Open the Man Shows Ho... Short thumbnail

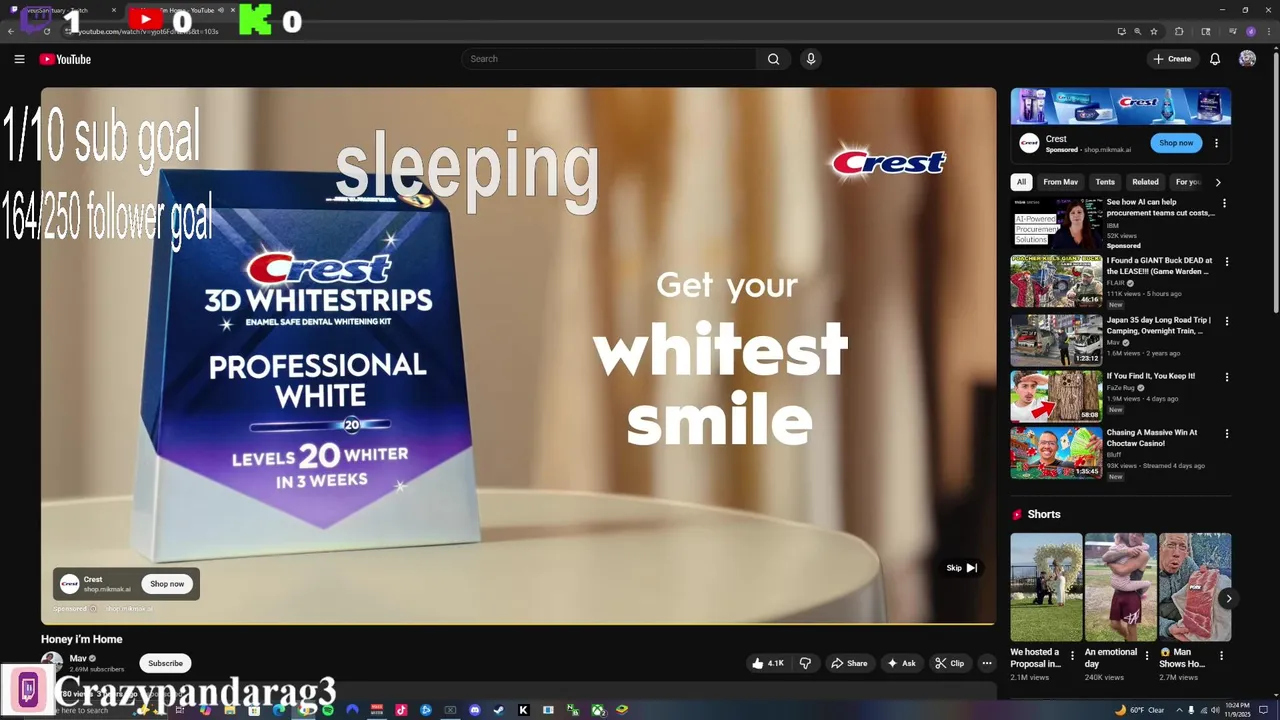1195,587
